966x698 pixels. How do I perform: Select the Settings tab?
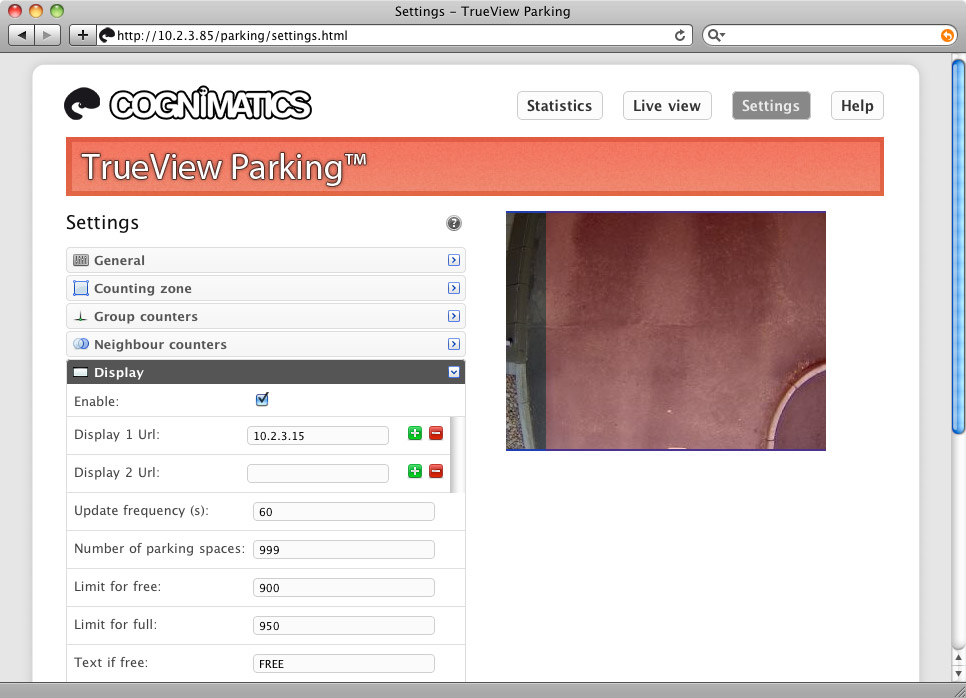[771, 105]
